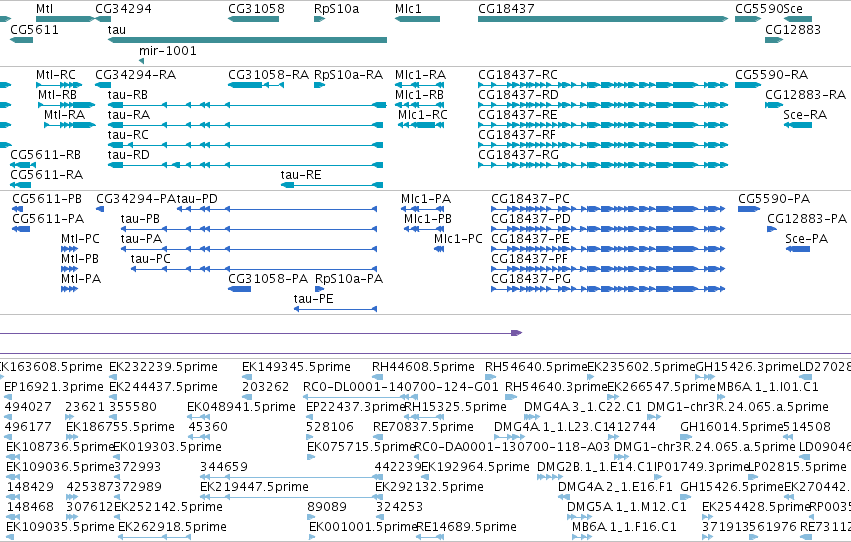The image size is (851, 542).
Task: Click the CG5590-RA transcript label
Action: (772, 74)
